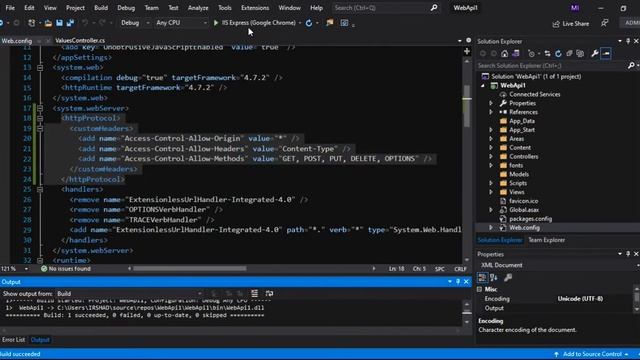
Task: Click the feedback icon next to Live Share
Action: (604, 23)
